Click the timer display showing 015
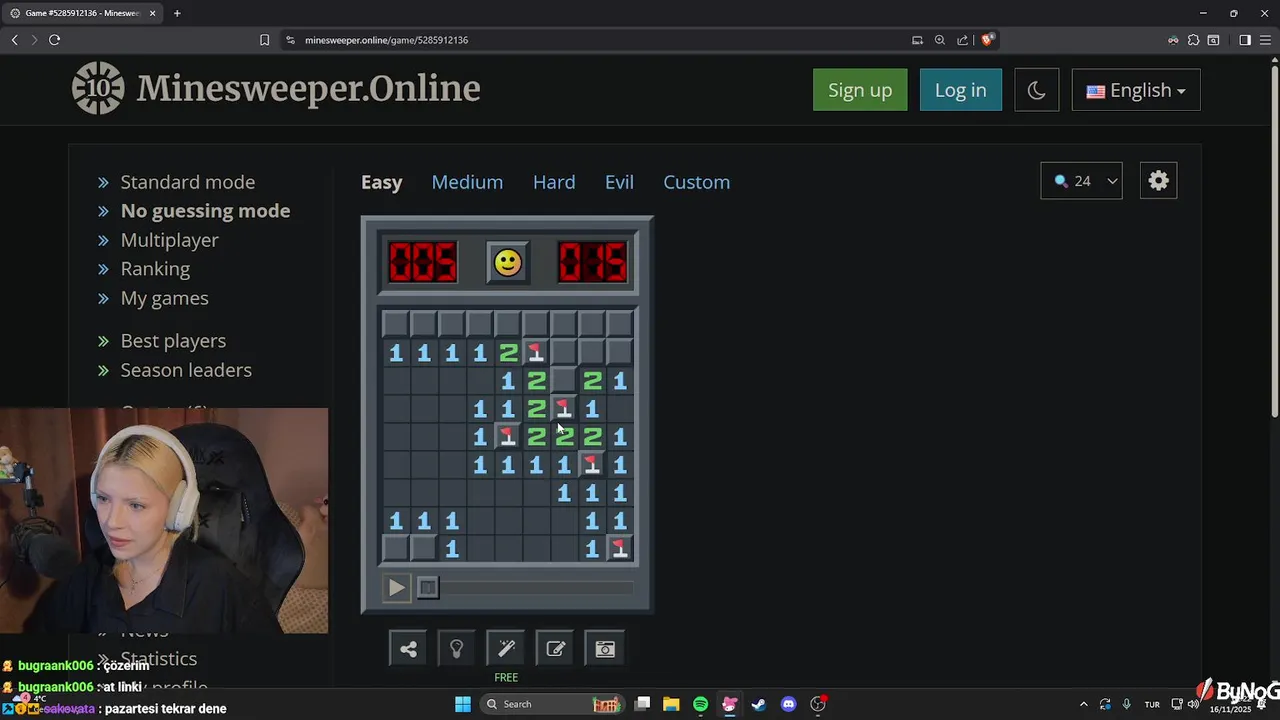 pos(593,262)
